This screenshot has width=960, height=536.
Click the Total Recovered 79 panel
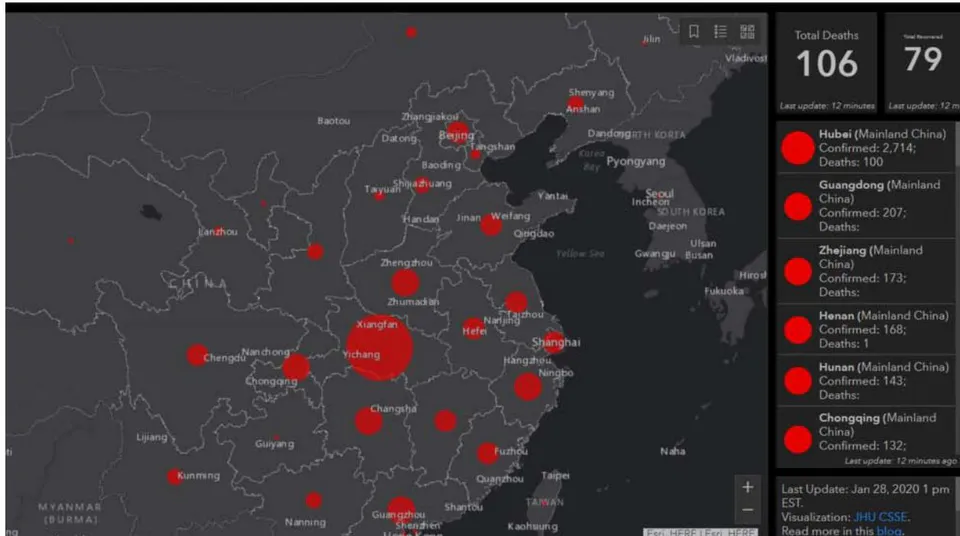(x=923, y=63)
